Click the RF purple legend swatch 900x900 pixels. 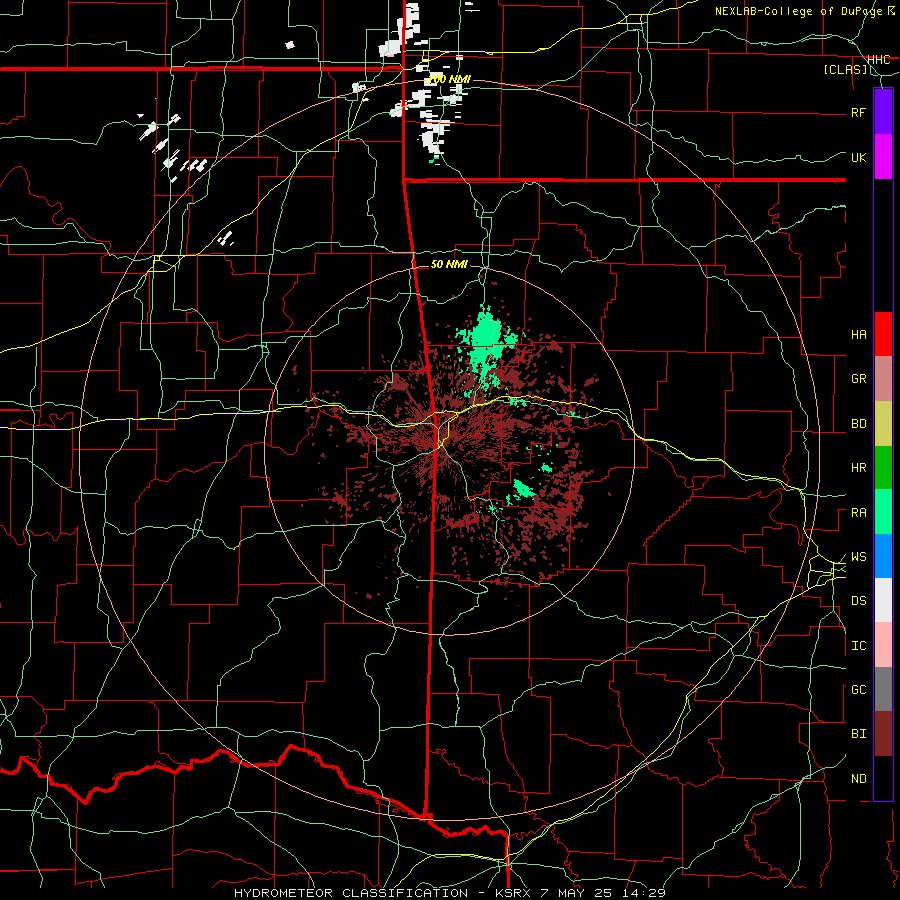[x=883, y=112]
